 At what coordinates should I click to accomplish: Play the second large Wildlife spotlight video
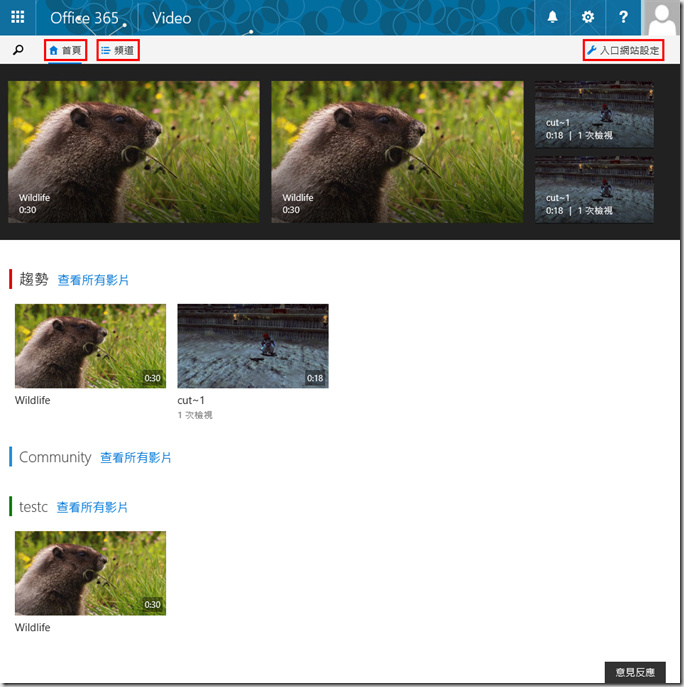coord(397,152)
